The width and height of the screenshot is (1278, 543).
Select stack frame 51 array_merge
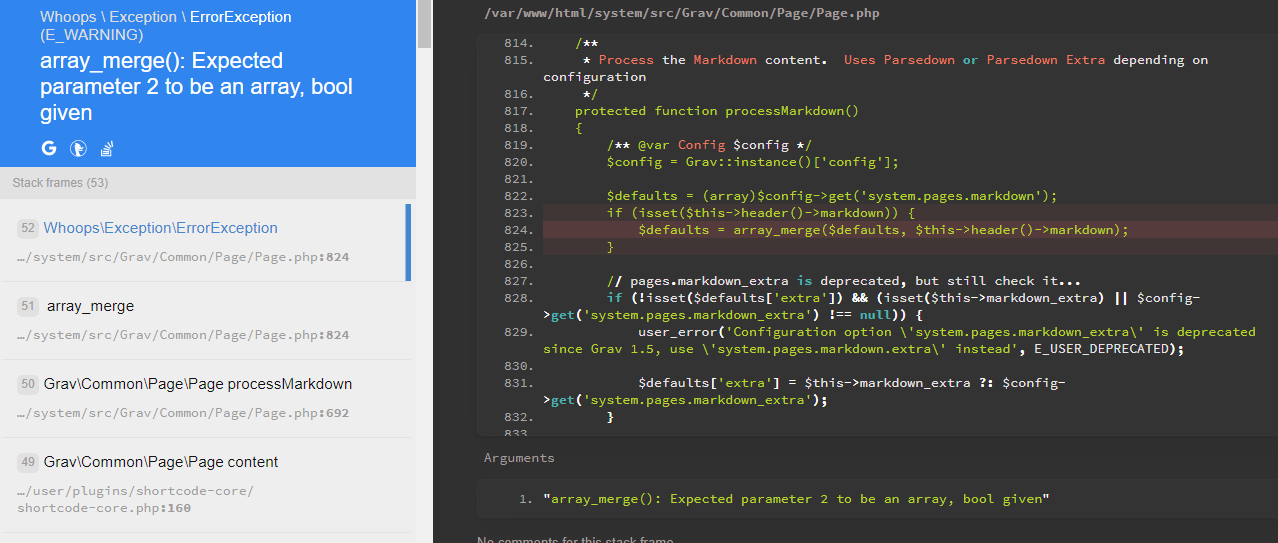pyautogui.click(x=206, y=321)
